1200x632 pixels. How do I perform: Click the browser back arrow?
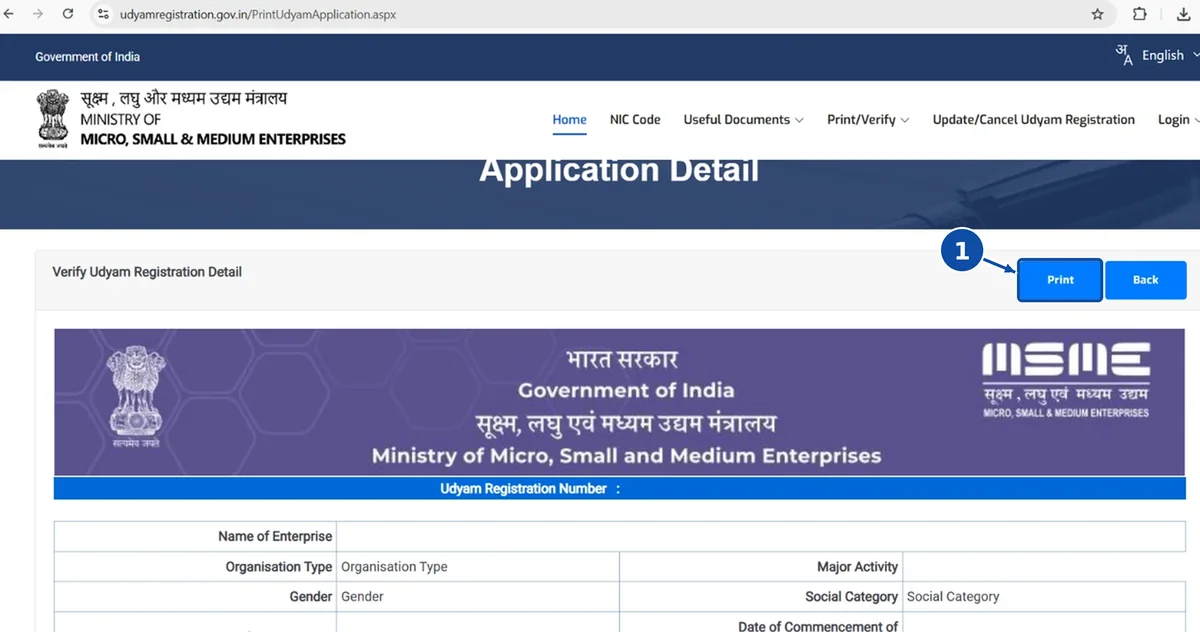10,14
